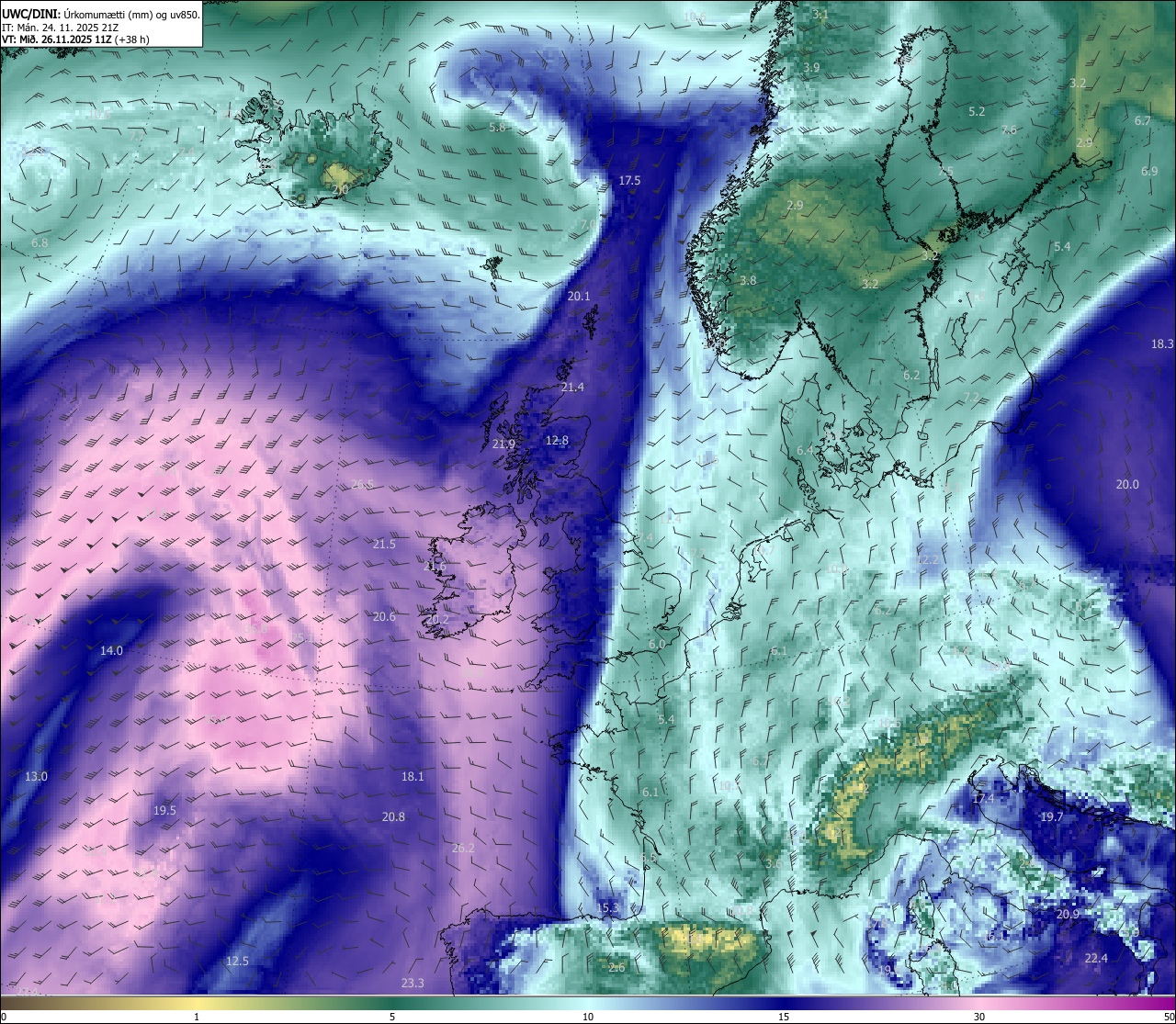Image resolution: width=1176 pixels, height=1024 pixels.
Task: Click the legend tick label 5
Action: pos(392,1017)
